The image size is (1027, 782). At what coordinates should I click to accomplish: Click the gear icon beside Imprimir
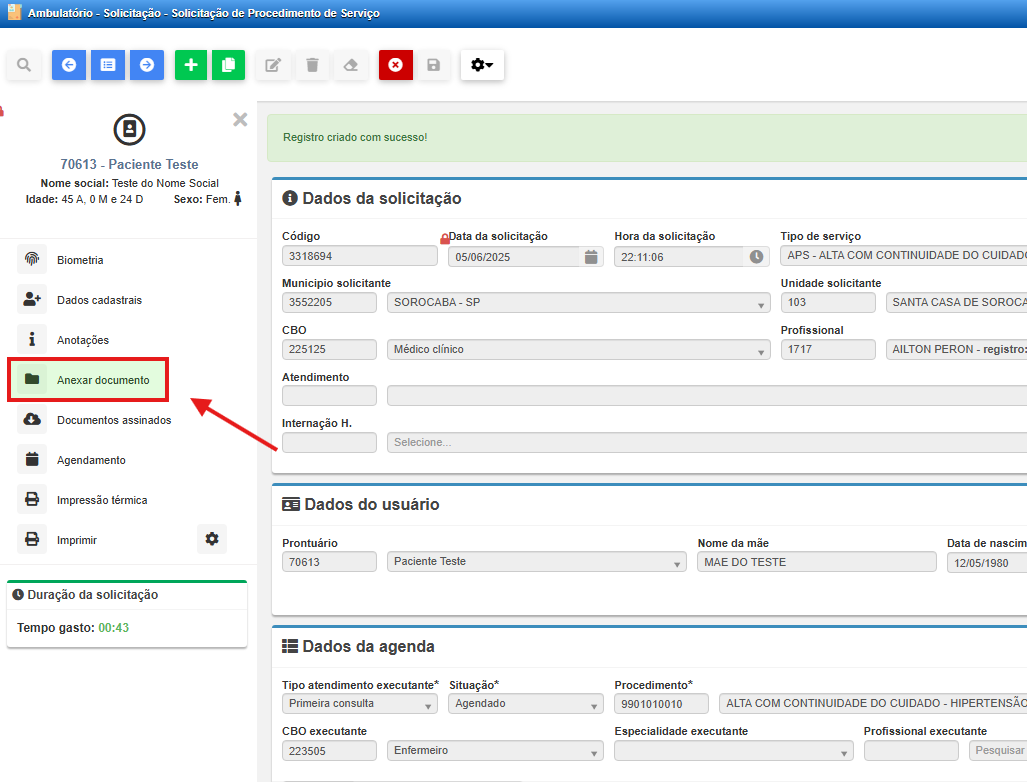coord(212,539)
